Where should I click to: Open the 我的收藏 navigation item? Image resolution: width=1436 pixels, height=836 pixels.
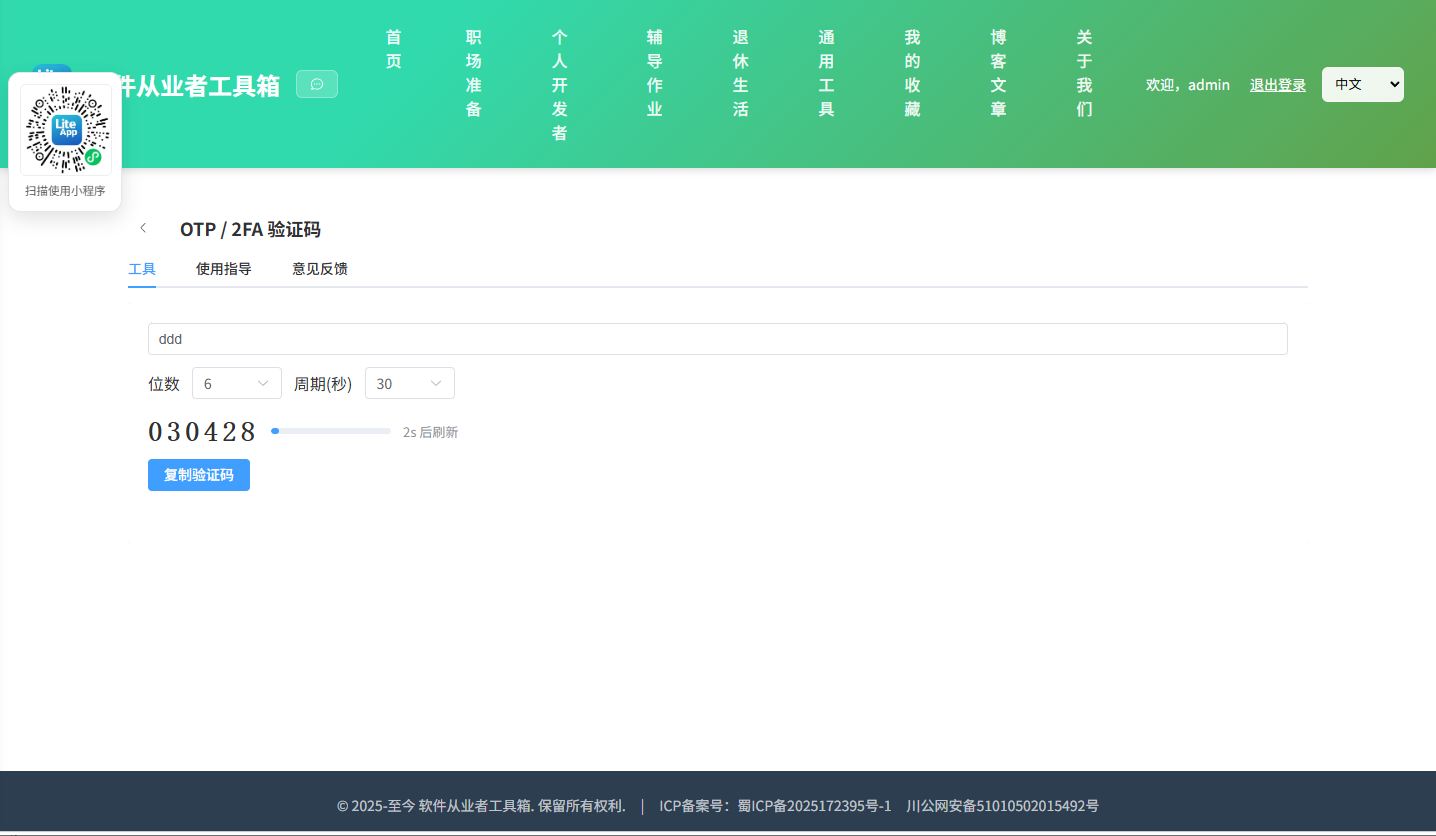(913, 73)
